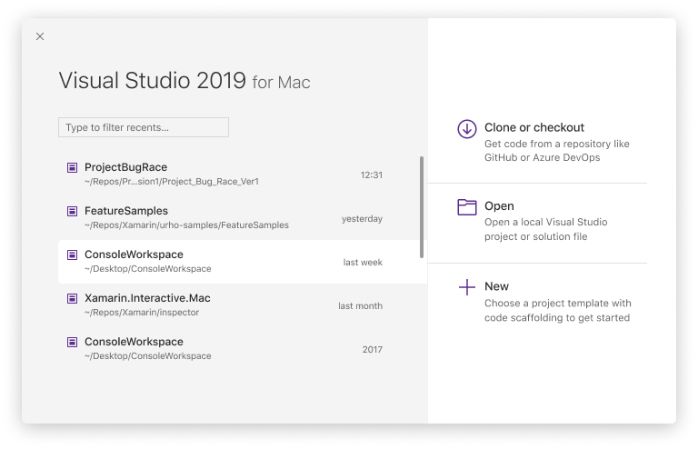Click 'Choose a project template' description
Image resolution: width=698 pixels, height=449 pixels.
(558, 310)
